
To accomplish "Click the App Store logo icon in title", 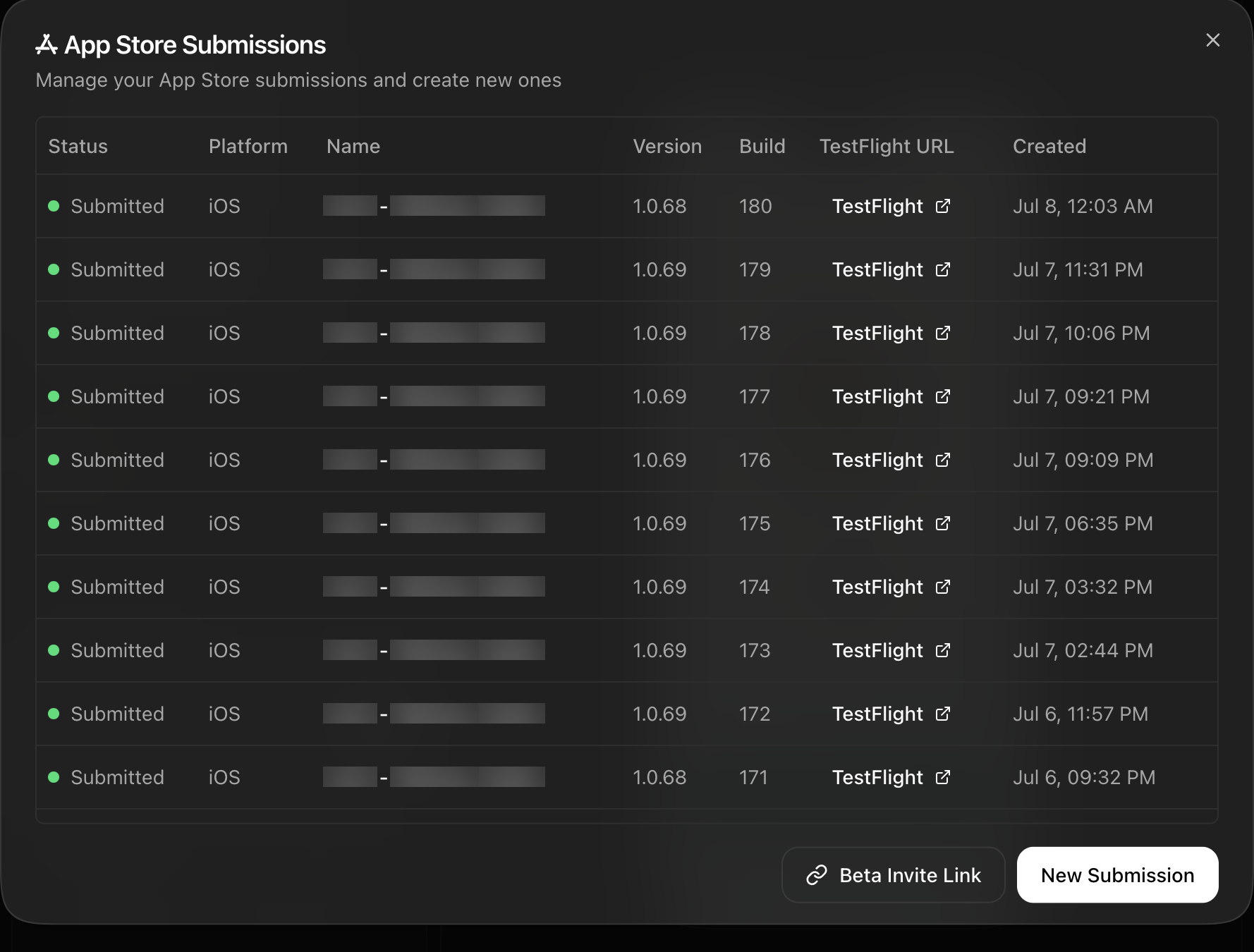I will coord(47,44).
